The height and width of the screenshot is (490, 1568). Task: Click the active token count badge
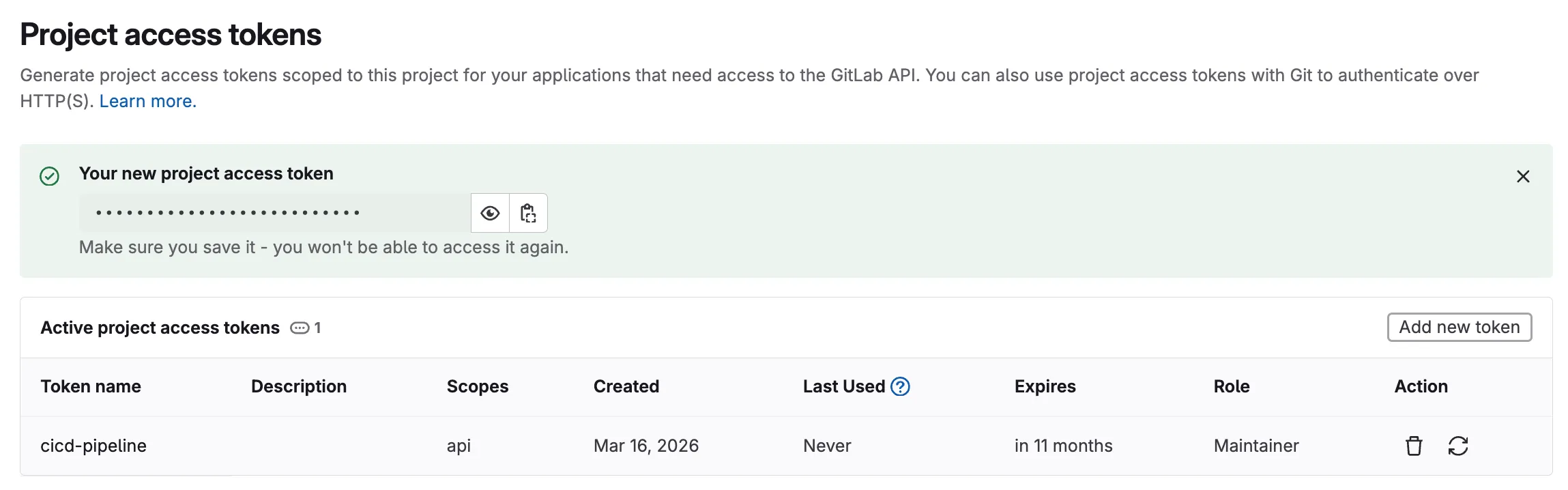[x=306, y=328]
